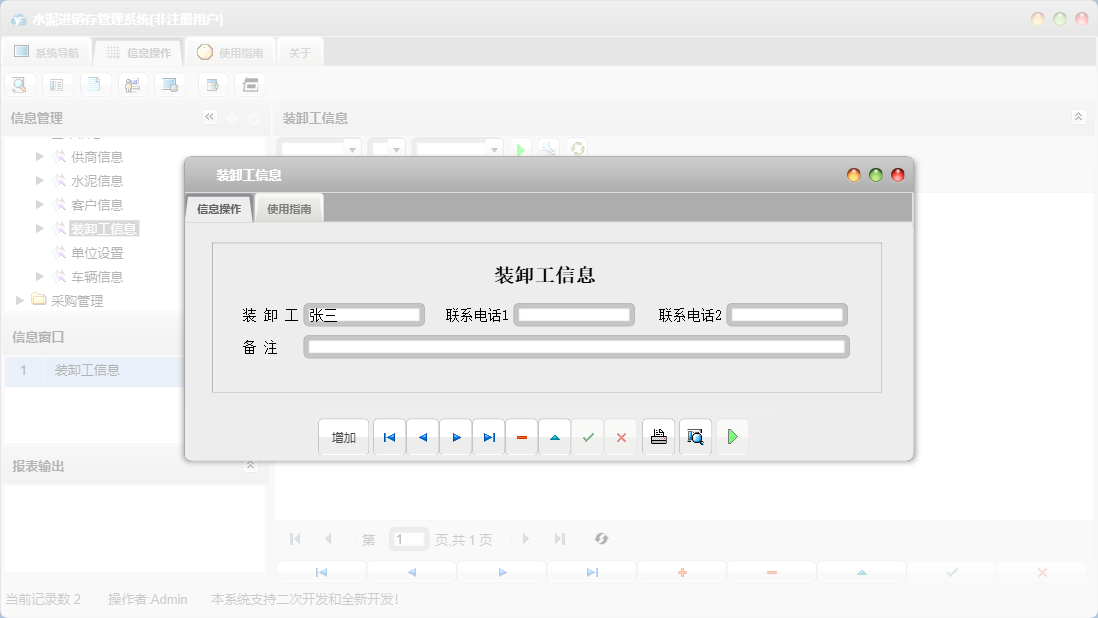Click first-record button in bottom bar

point(321,572)
